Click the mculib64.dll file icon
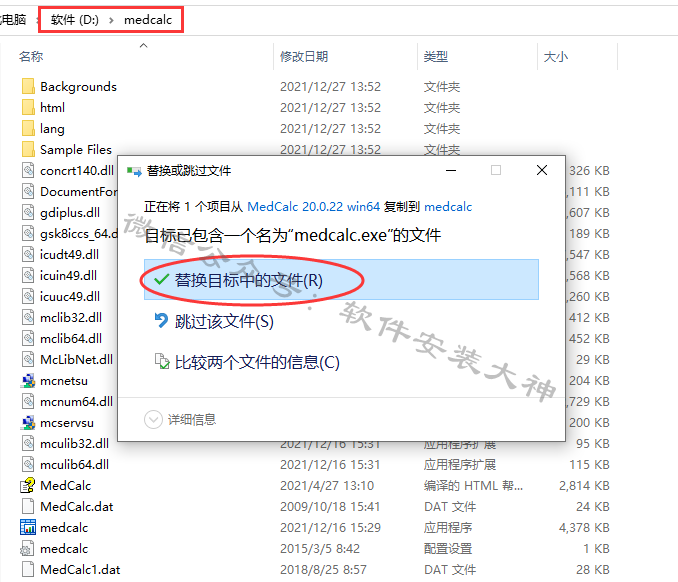 [x=28, y=464]
